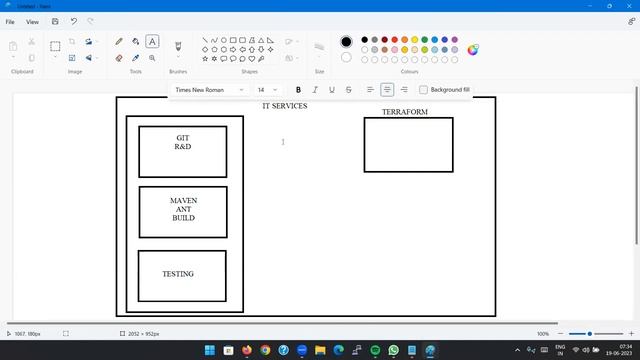Select the Colour picker eyedropper tool
640x360 pixels.
[x=136, y=58]
